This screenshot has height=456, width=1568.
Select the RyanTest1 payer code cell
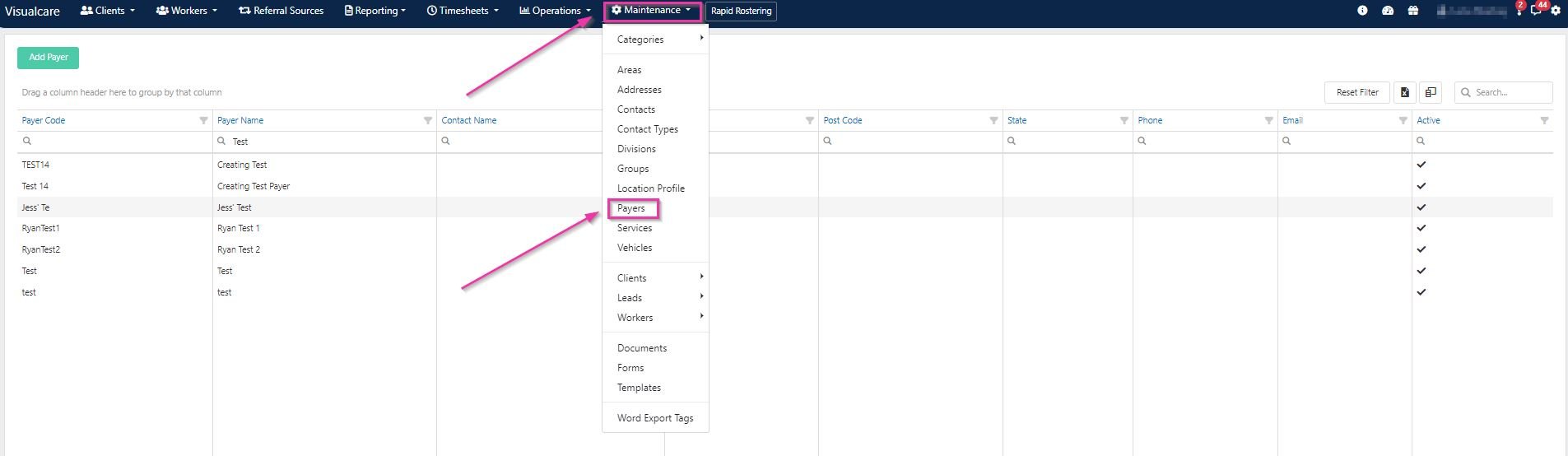pyautogui.click(x=114, y=228)
